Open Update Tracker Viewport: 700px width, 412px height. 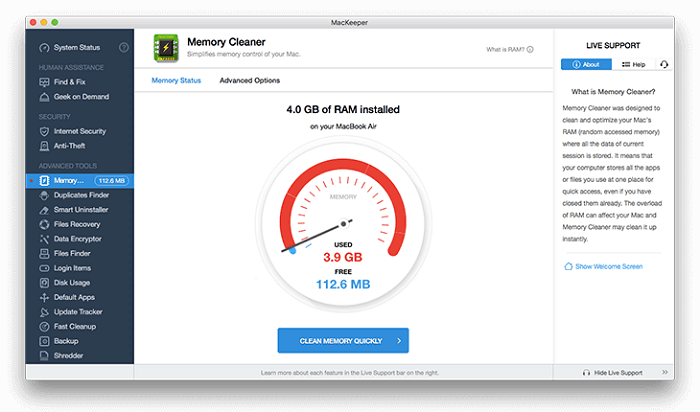[71, 312]
